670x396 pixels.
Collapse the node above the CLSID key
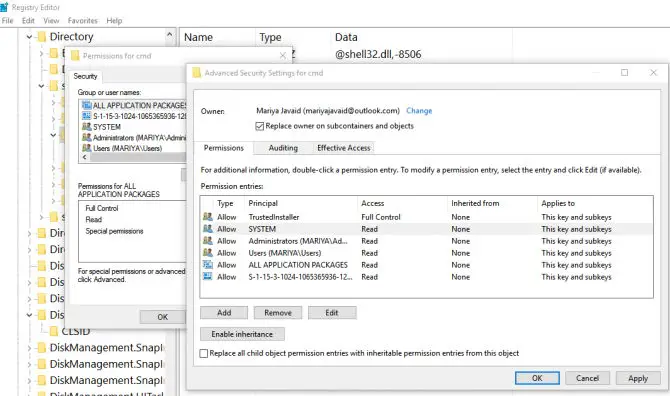[x=29, y=315]
